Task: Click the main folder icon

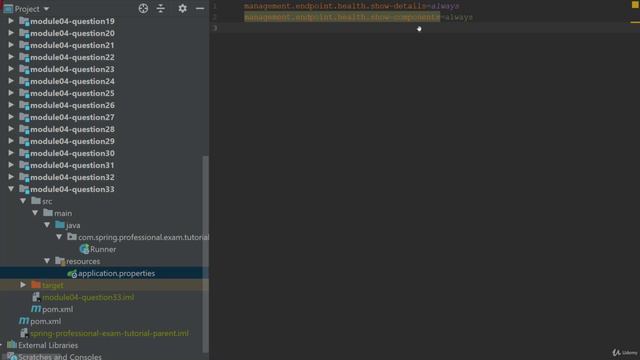Action: pyautogui.click(x=48, y=213)
